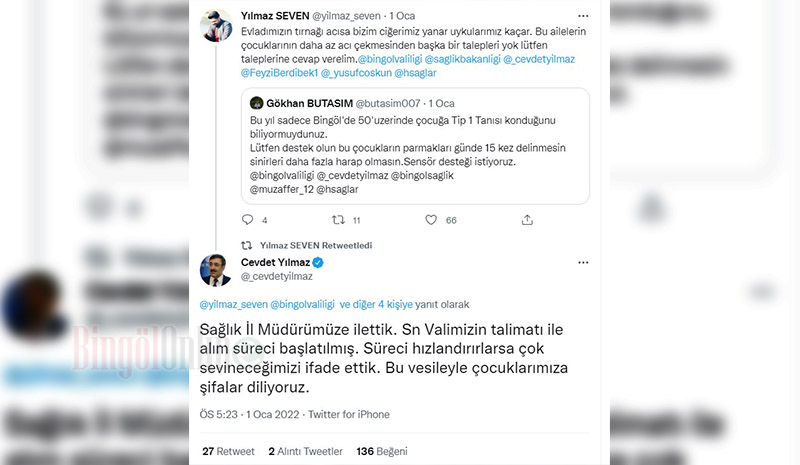View the 27 Retweet list
The image size is (800, 465).
pyautogui.click(x=228, y=451)
